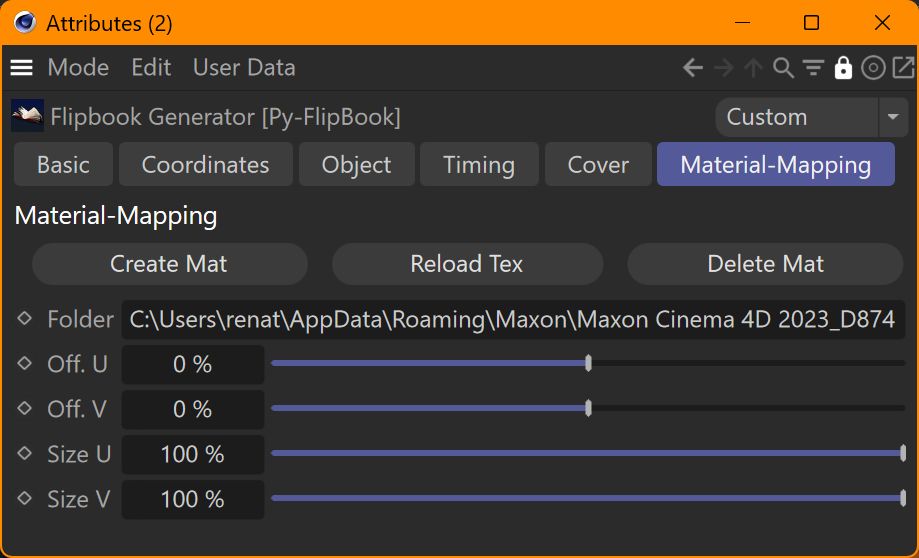The width and height of the screenshot is (919, 558).
Task: Toggle the lock element icon
Action: 843,68
